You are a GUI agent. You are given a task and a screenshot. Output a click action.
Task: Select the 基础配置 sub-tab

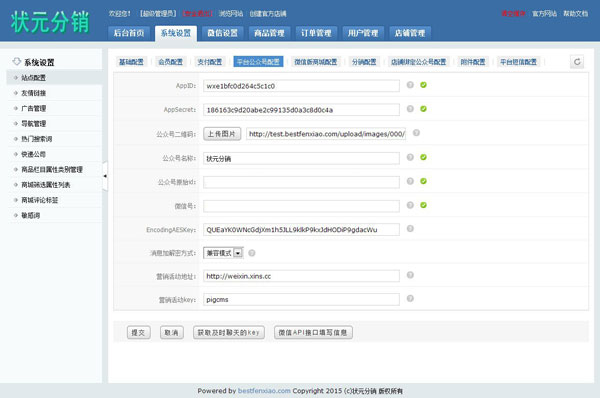pyautogui.click(x=131, y=62)
